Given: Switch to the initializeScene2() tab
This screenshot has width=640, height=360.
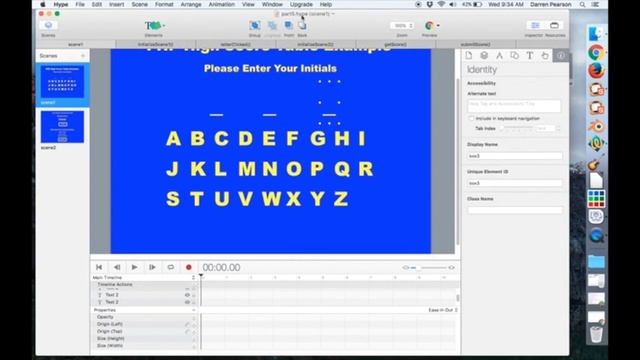Looking at the screenshot, I should tap(316, 44).
